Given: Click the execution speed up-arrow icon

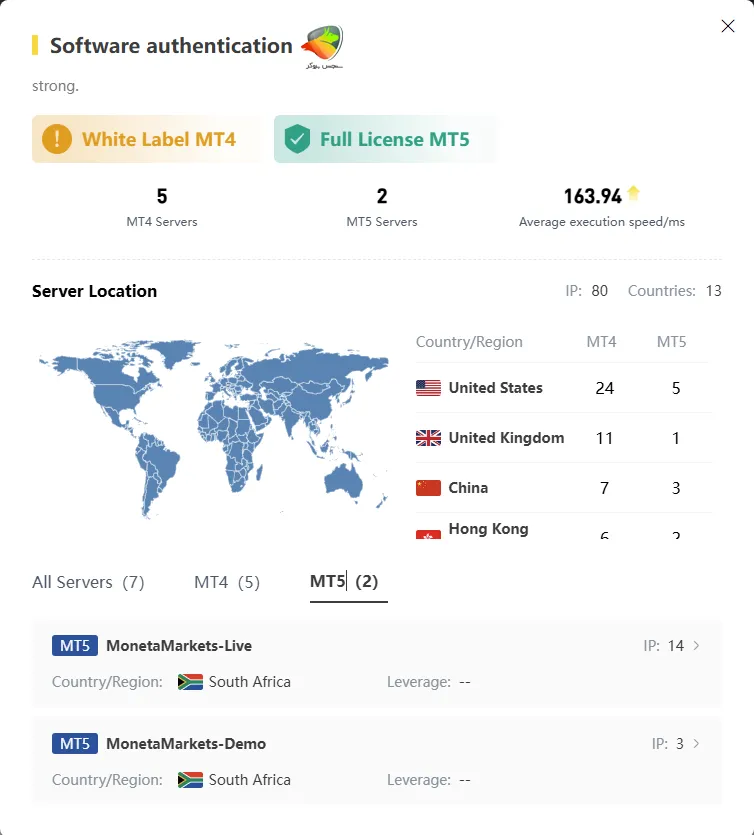Looking at the screenshot, I should 633,194.
